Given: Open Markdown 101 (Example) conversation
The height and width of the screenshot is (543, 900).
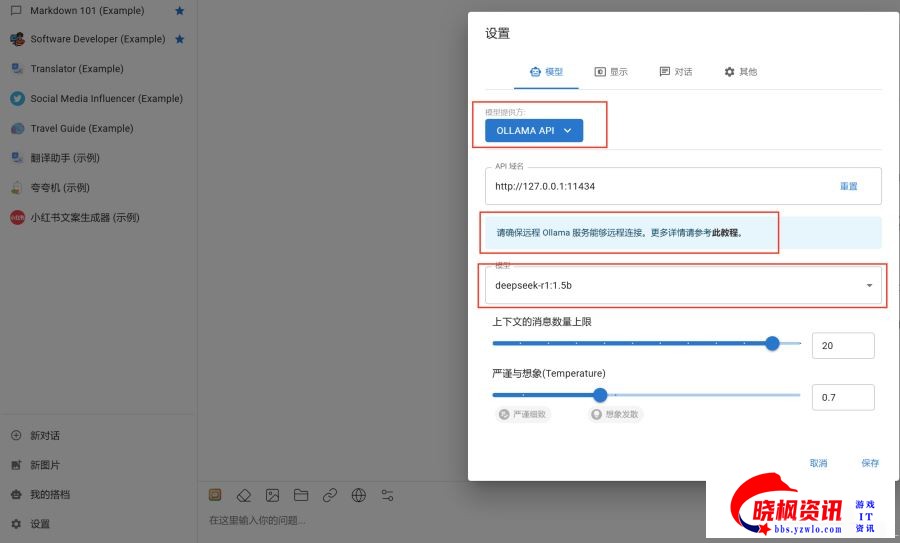Looking at the screenshot, I should pyautogui.click(x=87, y=10).
